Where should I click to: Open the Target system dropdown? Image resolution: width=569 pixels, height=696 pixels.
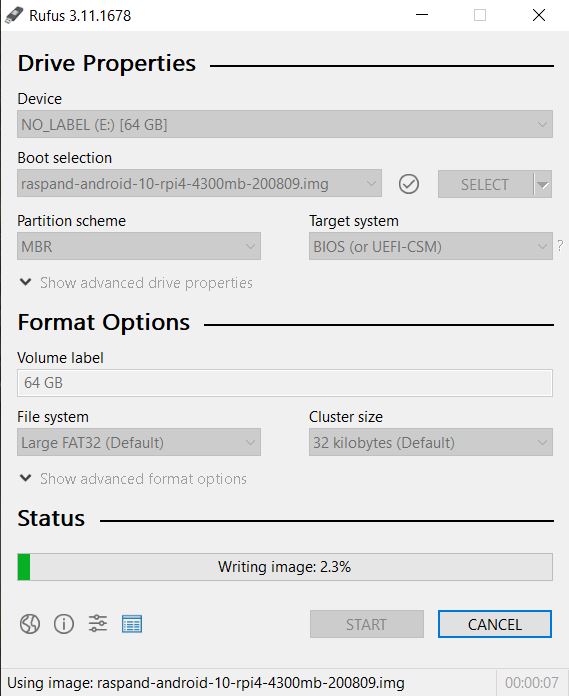[x=431, y=246]
